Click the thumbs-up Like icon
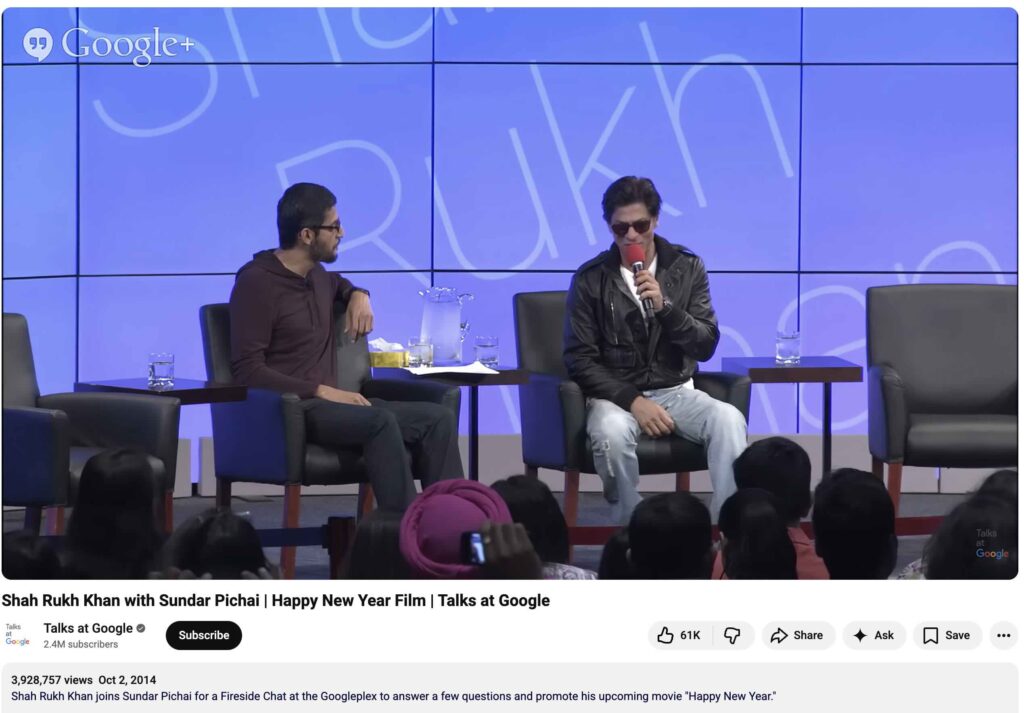1024x713 pixels. click(x=665, y=635)
